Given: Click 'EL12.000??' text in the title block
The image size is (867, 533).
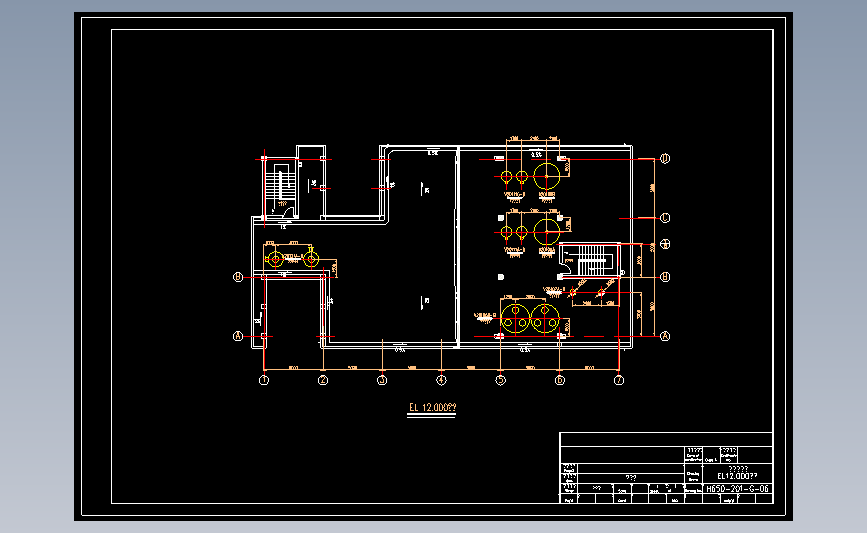Looking at the screenshot, I should pyautogui.click(x=738, y=476).
